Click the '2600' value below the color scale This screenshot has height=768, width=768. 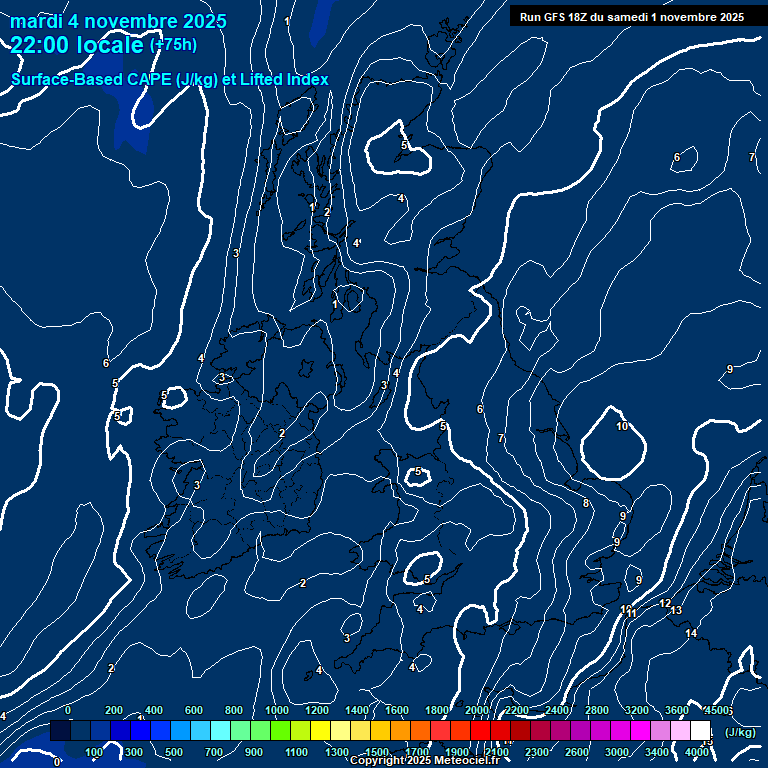577,752
